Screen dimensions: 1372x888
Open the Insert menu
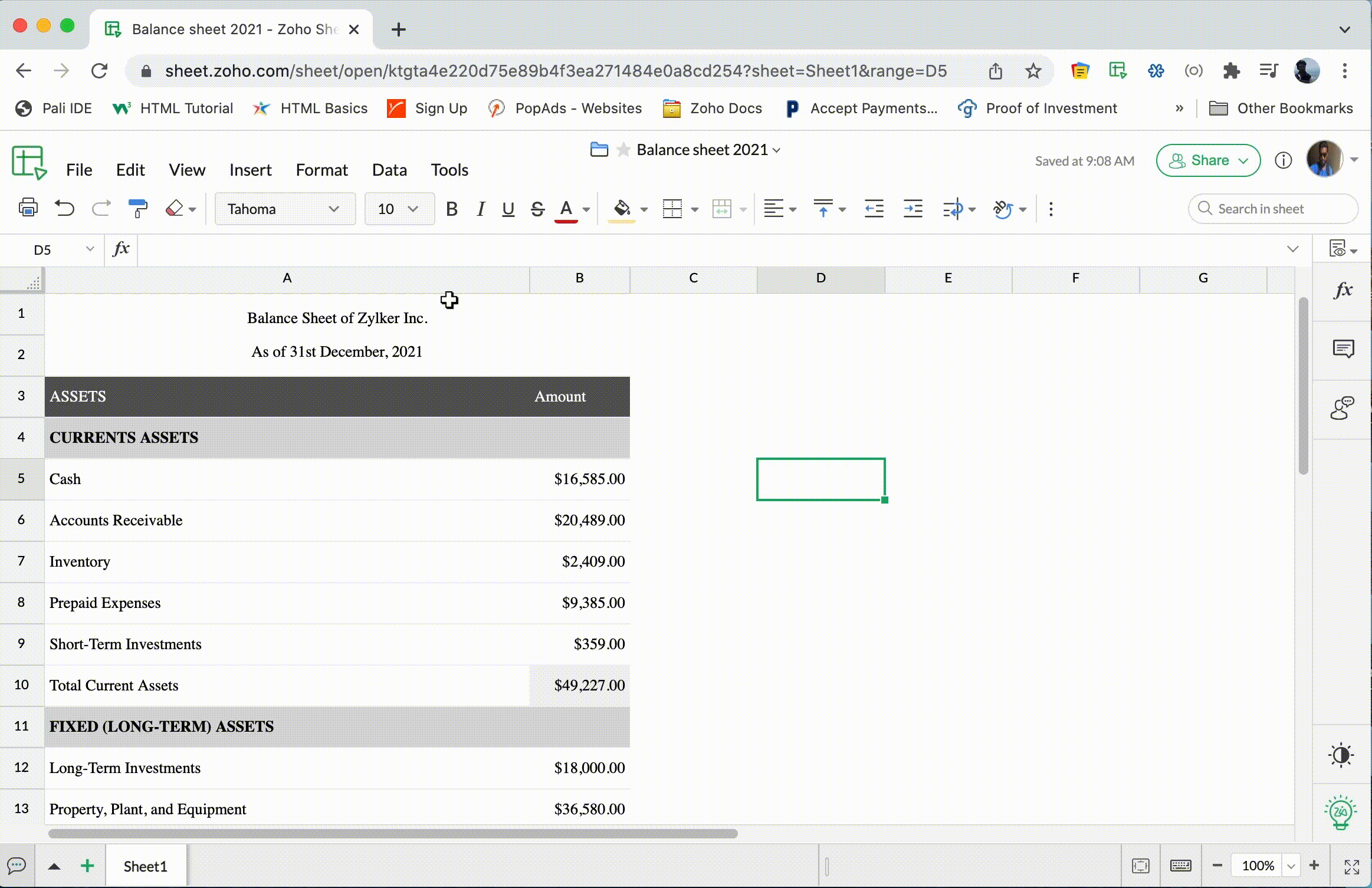coord(250,170)
